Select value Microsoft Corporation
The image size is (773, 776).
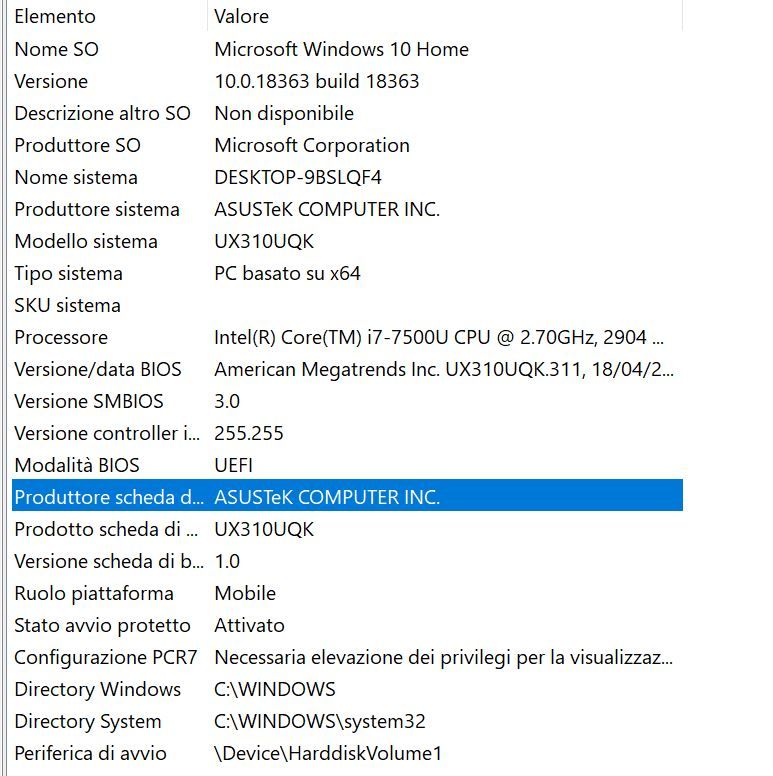click(x=312, y=146)
